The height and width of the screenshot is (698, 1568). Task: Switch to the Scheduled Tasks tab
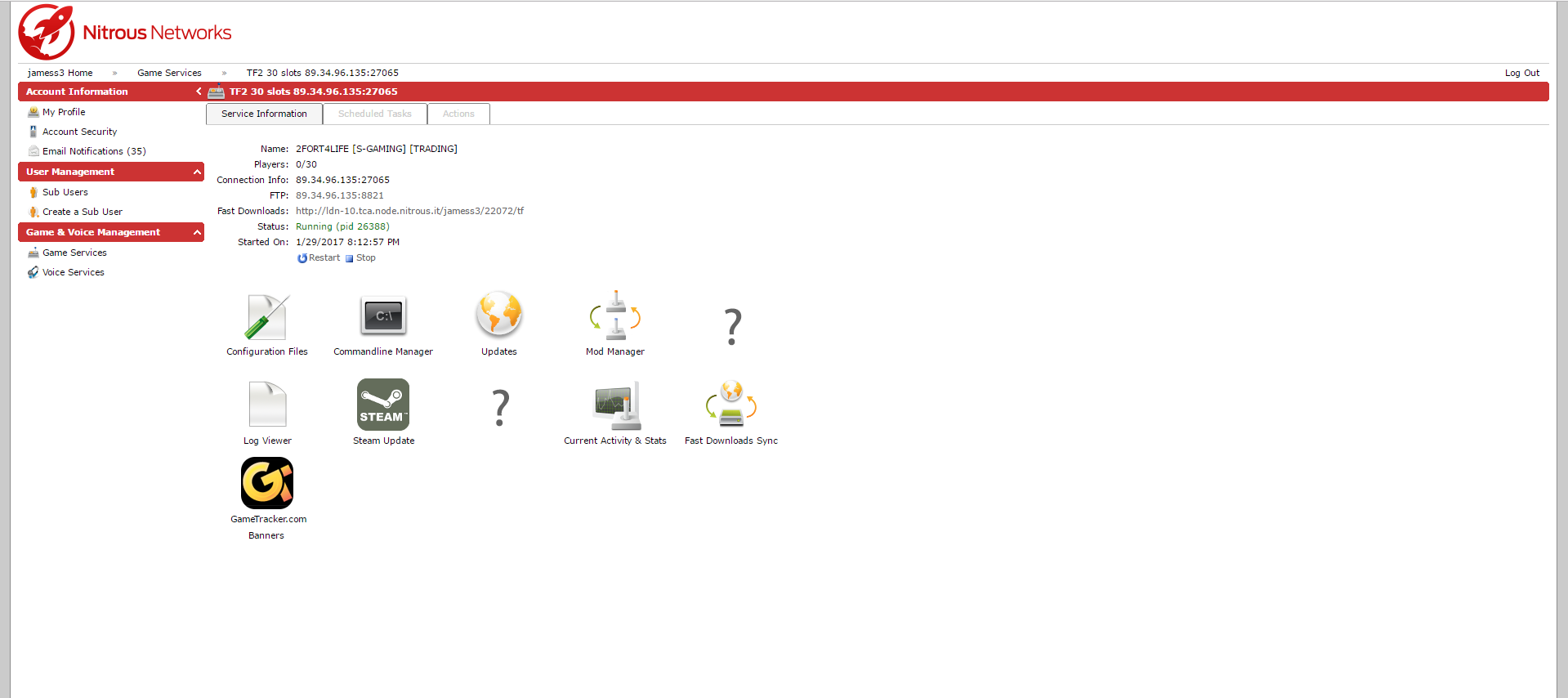coord(375,114)
